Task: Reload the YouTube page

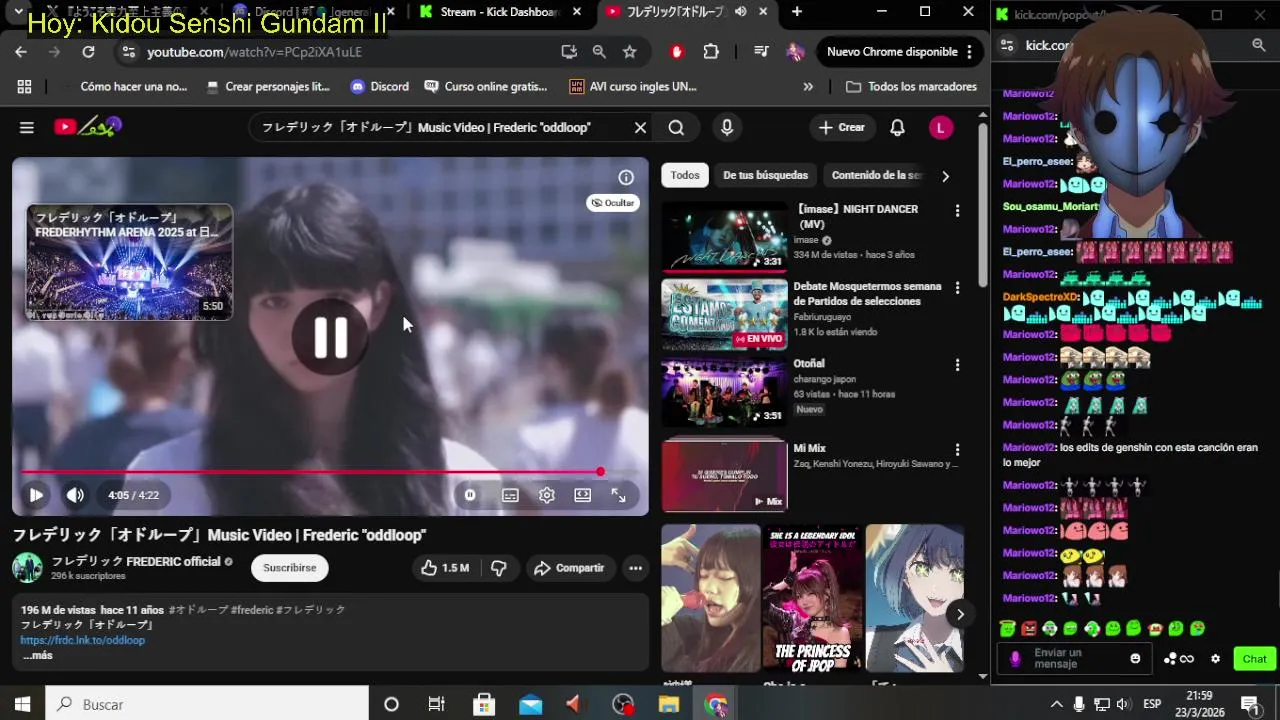Action: pyautogui.click(x=88, y=52)
